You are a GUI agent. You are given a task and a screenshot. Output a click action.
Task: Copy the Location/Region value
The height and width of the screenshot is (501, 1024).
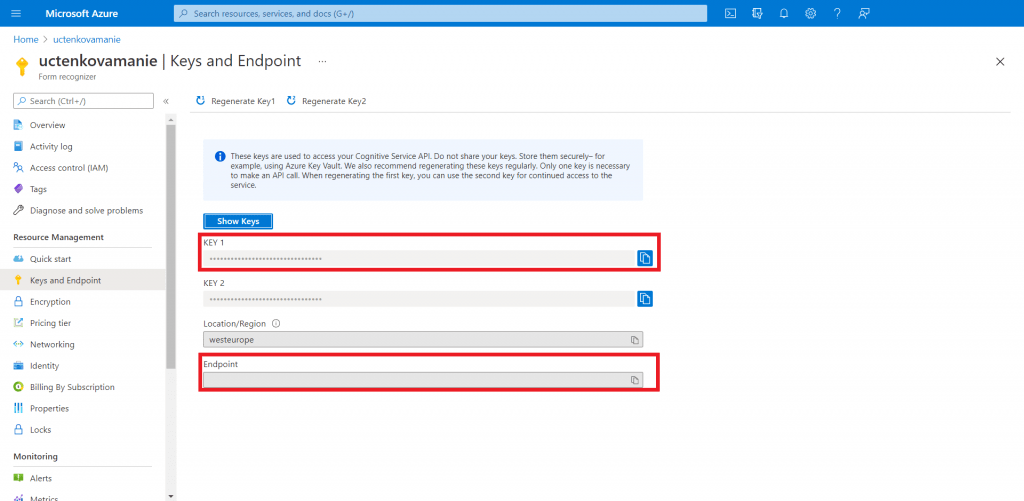pyautogui.click(x=634, y=340)
